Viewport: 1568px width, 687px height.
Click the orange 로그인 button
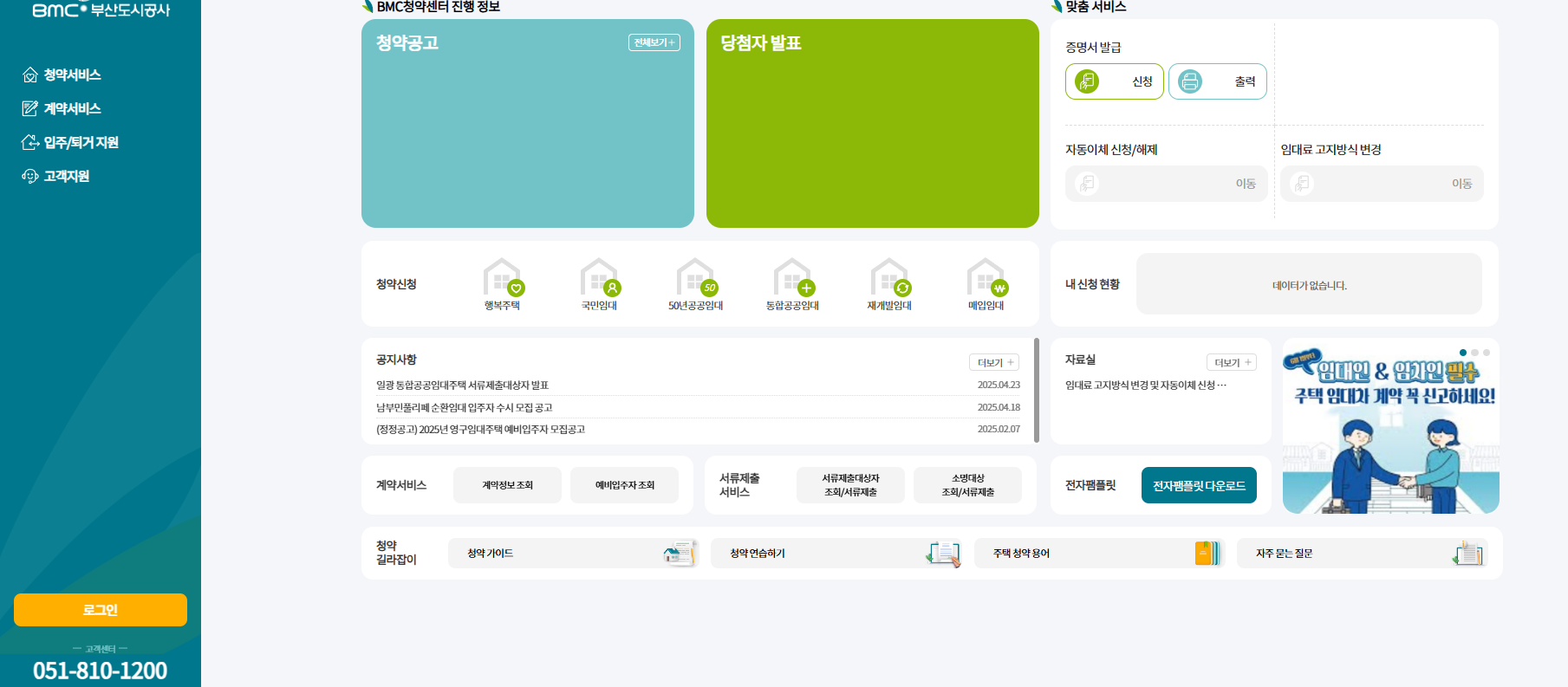(101, 610)
